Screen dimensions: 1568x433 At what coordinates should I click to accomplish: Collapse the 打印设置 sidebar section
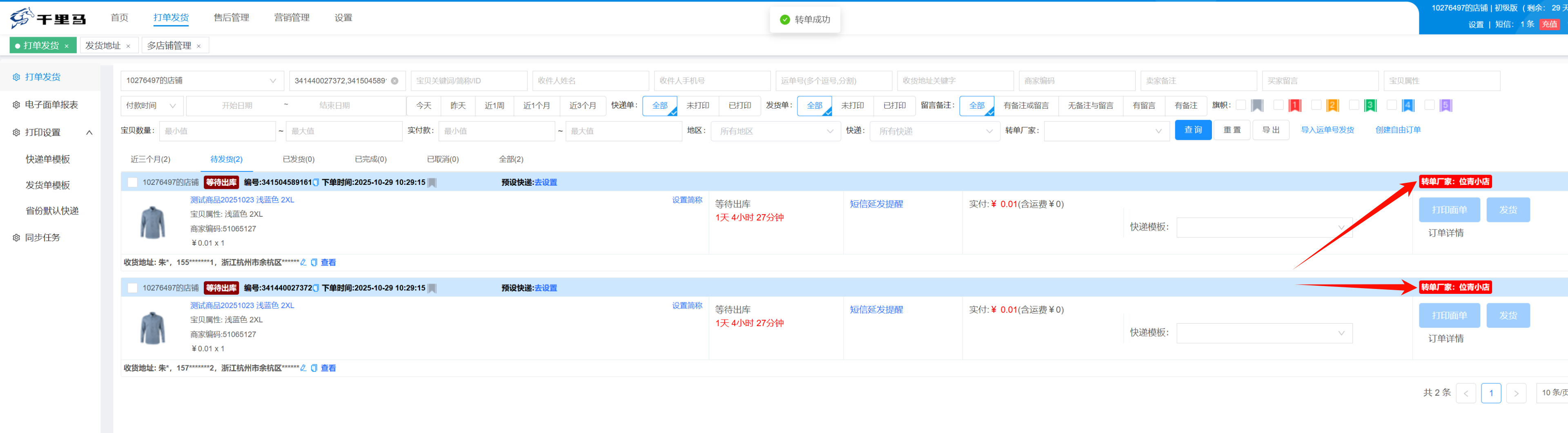coord(89,133)
